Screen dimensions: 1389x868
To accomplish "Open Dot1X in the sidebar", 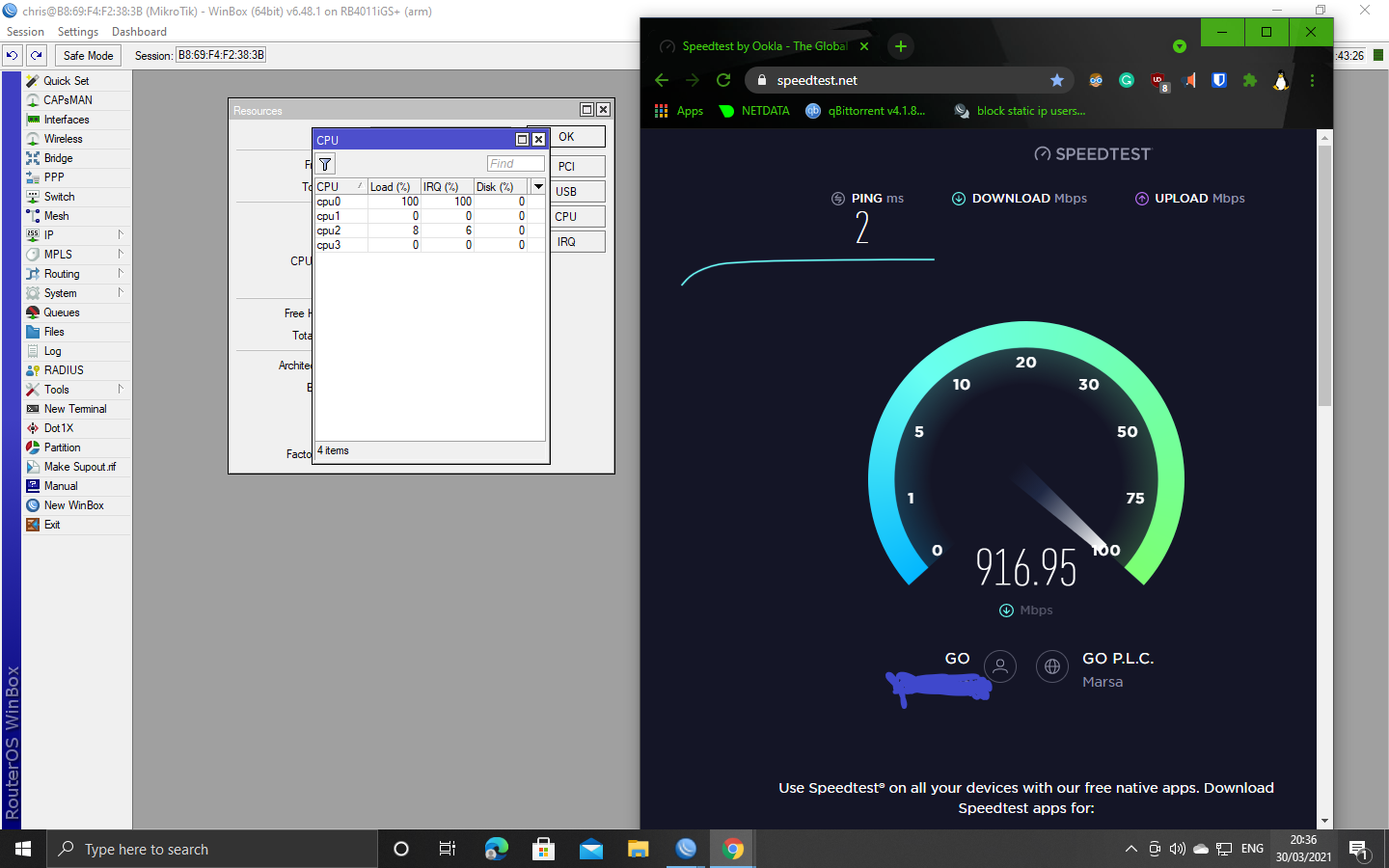I will click(77, 428).
